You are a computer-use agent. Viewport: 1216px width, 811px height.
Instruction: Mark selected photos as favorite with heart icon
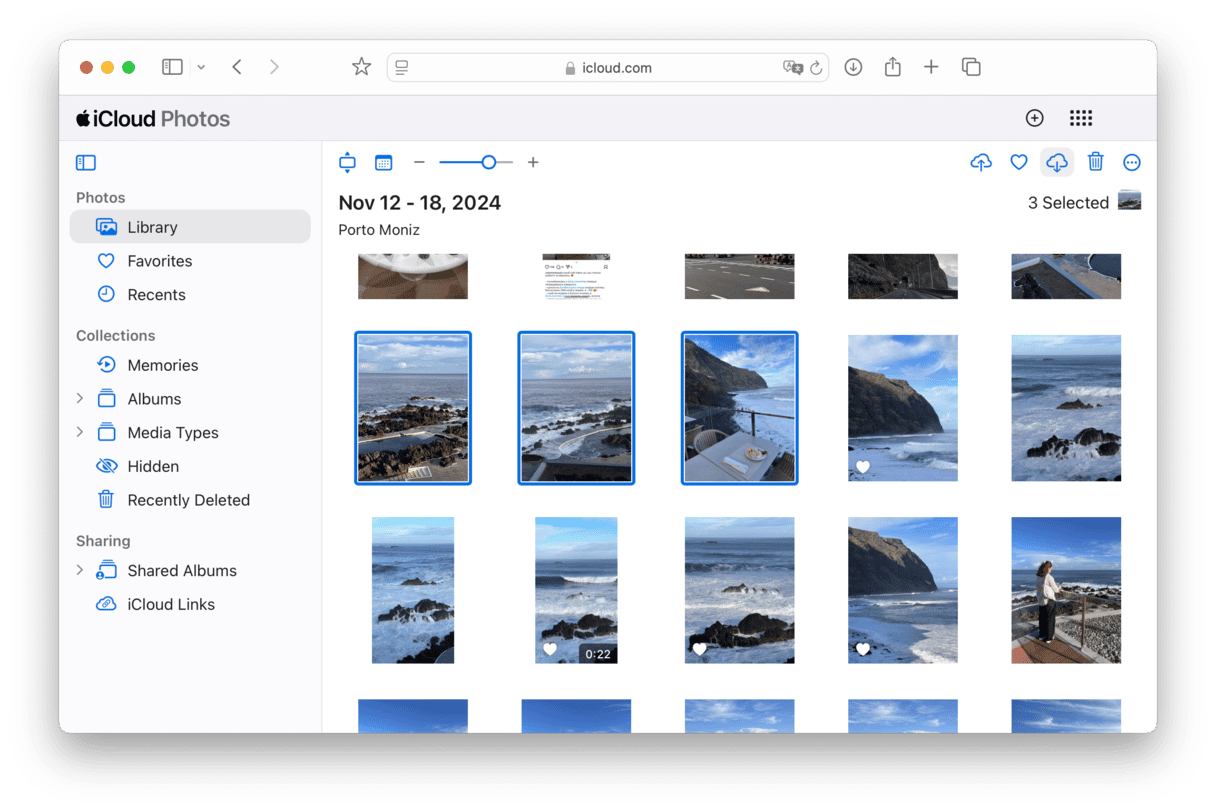(1018, 163)
